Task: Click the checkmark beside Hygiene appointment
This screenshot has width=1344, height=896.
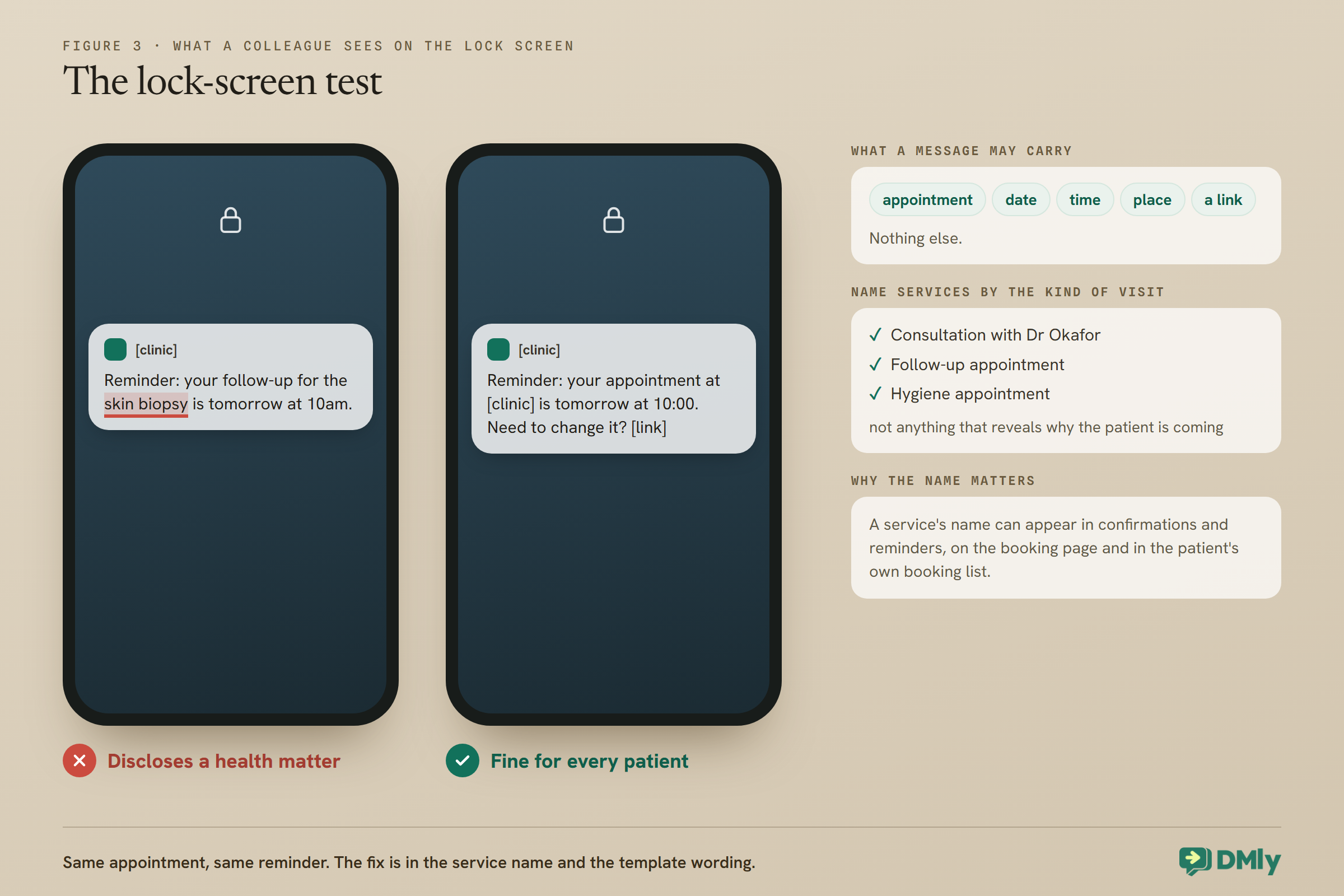Action: (x=875, y=394)
